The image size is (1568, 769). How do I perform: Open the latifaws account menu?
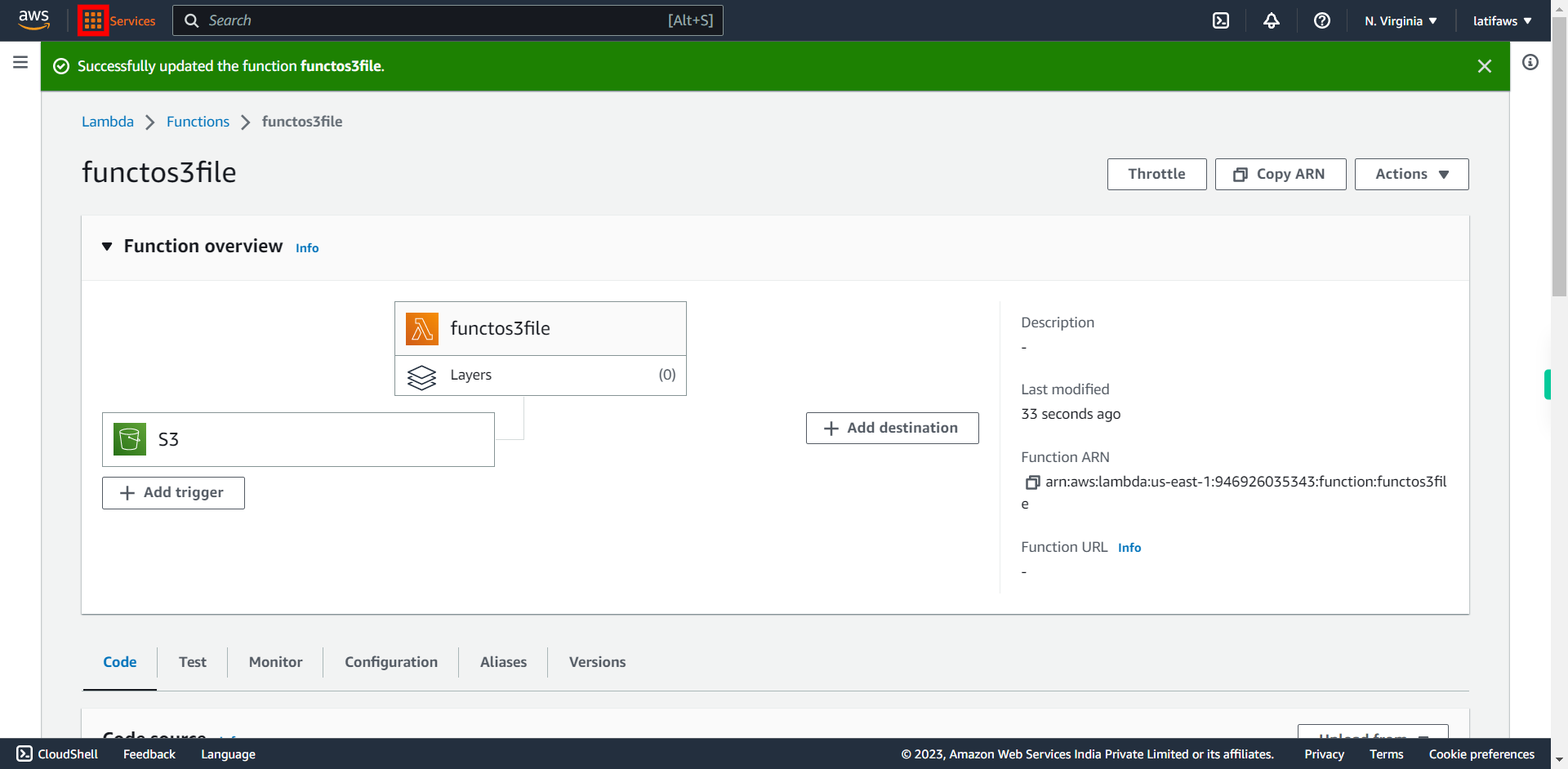click(1502, 20)
